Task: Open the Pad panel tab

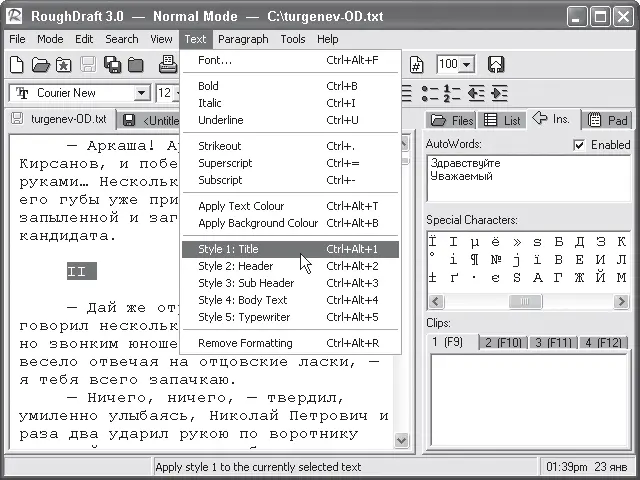Action: point(608,120)
